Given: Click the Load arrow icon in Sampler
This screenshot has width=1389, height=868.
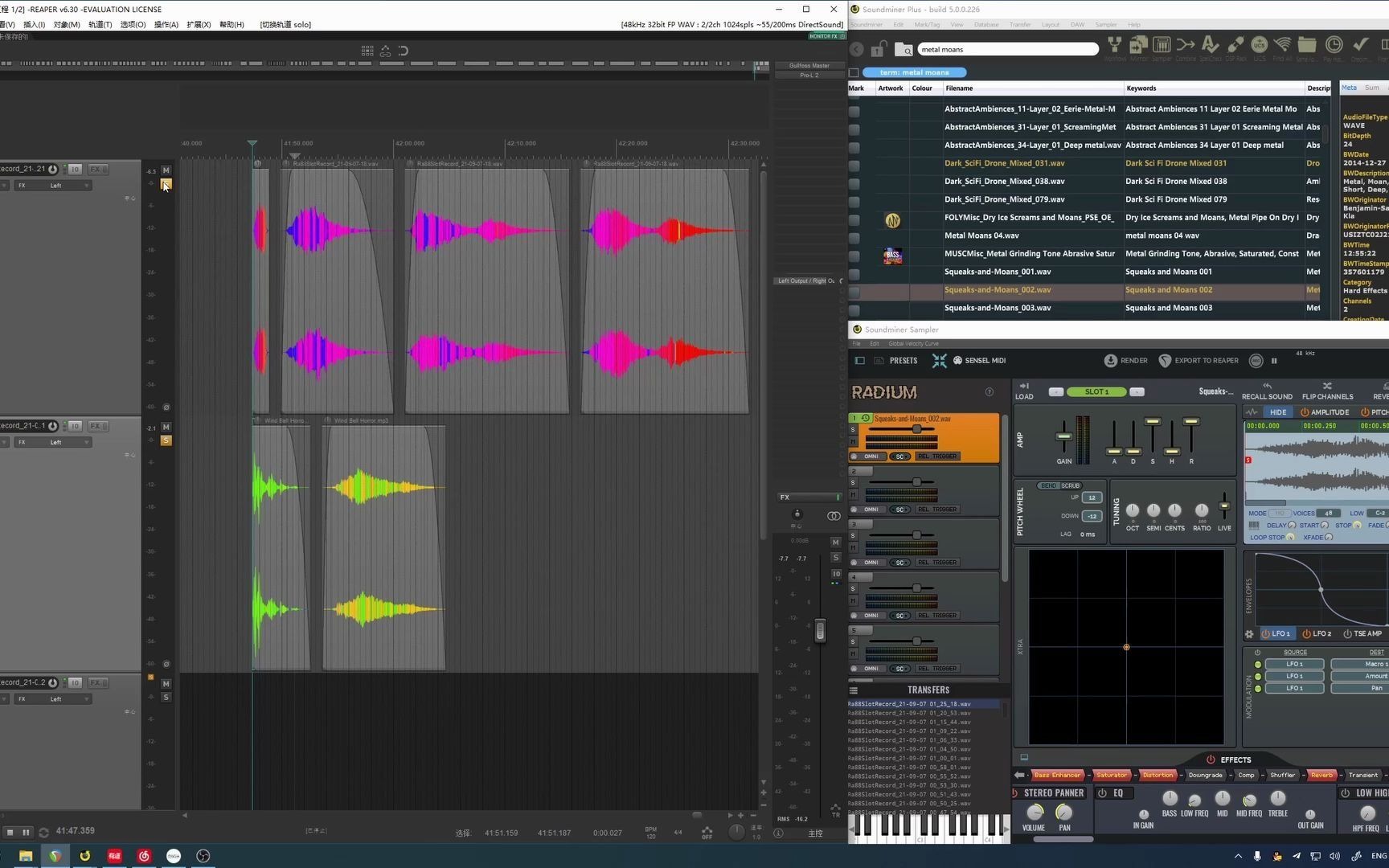Looking at the screenshot, I should click(1024, 387).
